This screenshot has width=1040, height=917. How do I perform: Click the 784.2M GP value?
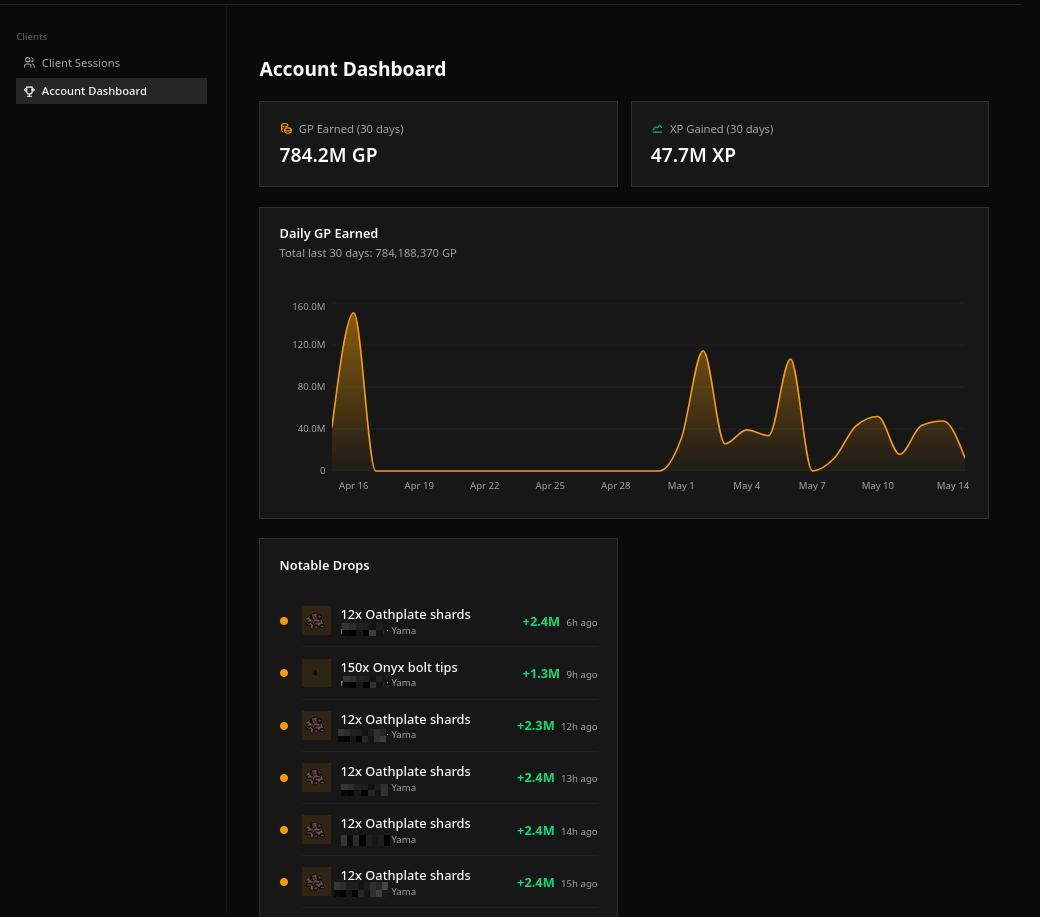click(x=328, y=155)
